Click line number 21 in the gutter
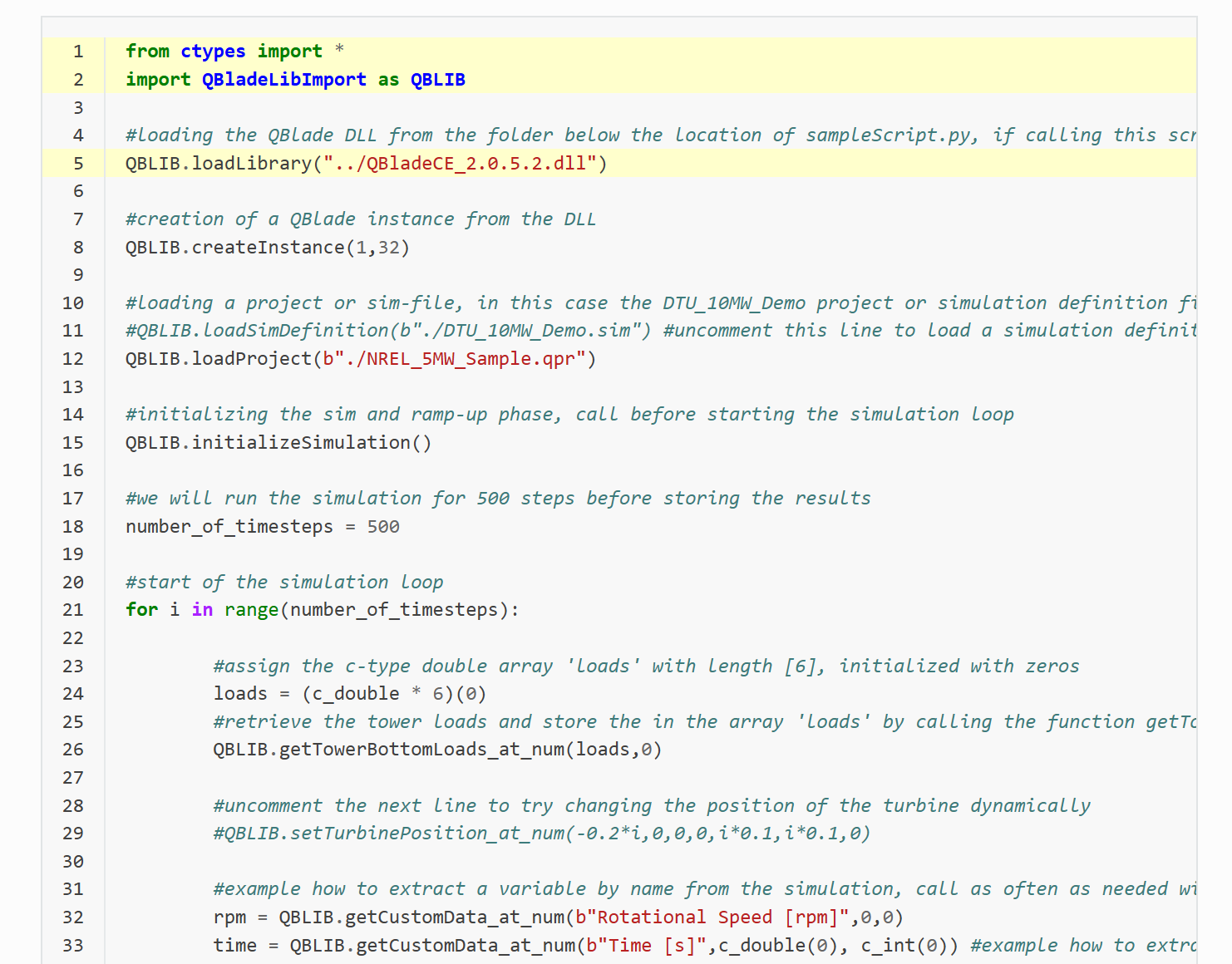Image resolution: width=1232 pixels, height=964 pixels. (x=73, y=610)
